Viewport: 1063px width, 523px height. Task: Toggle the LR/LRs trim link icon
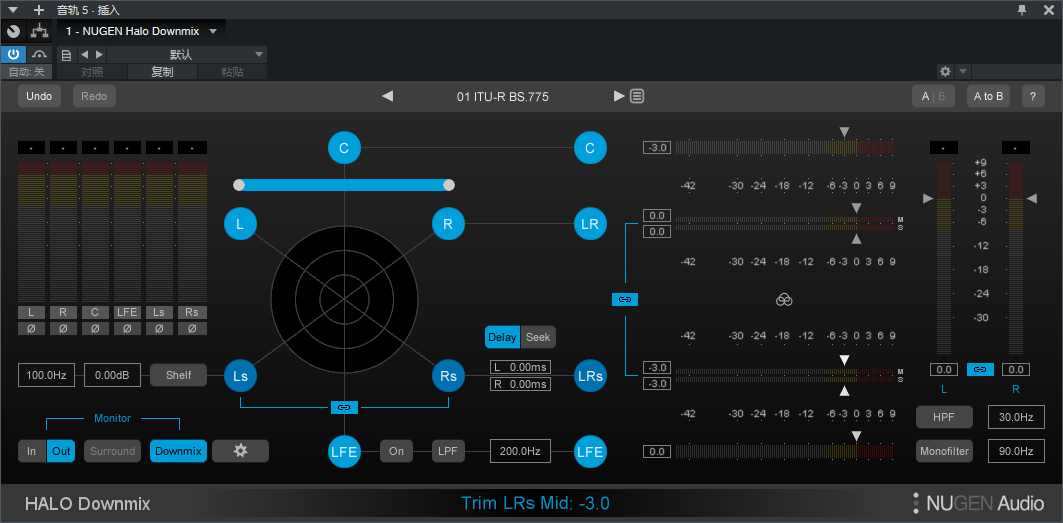pyautogui.click(x=625, y=299)
